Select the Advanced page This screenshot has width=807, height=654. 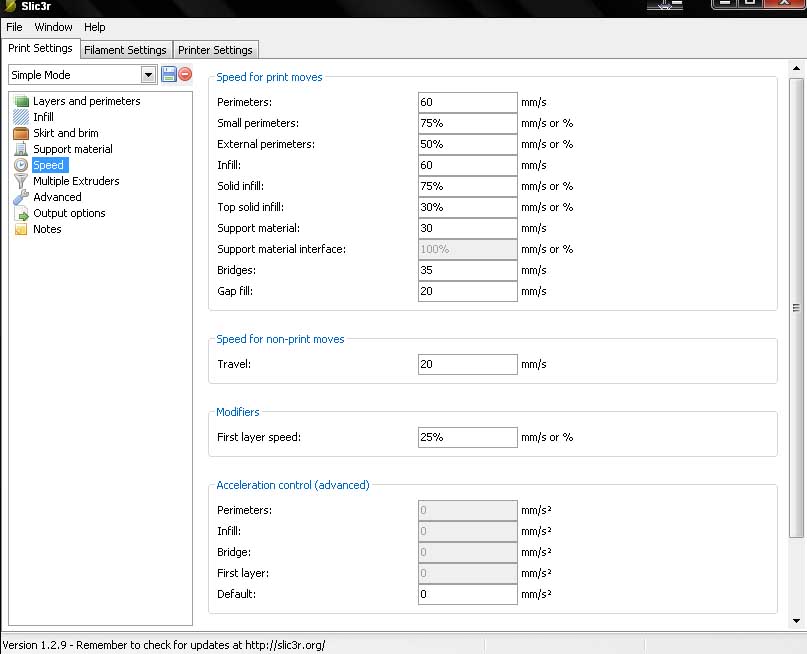[x=58, y=197]
